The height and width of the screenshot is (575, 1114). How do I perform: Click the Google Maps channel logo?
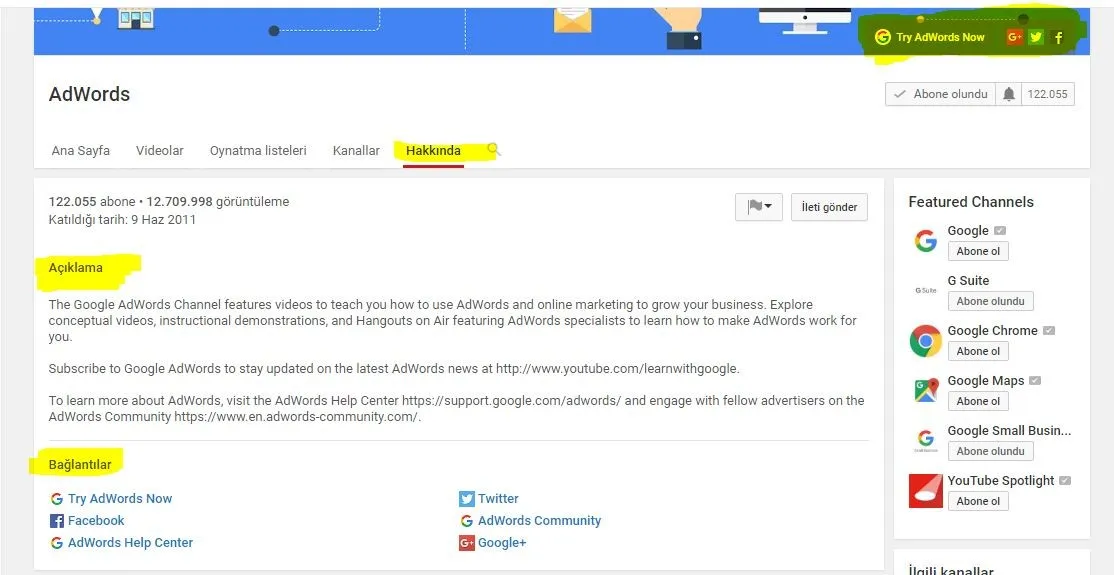(926, 391)
